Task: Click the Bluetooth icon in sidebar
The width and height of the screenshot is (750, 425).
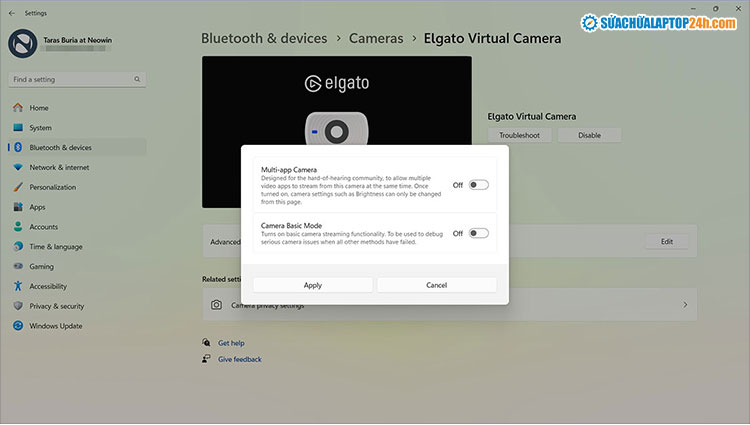Action: point(18,147)
